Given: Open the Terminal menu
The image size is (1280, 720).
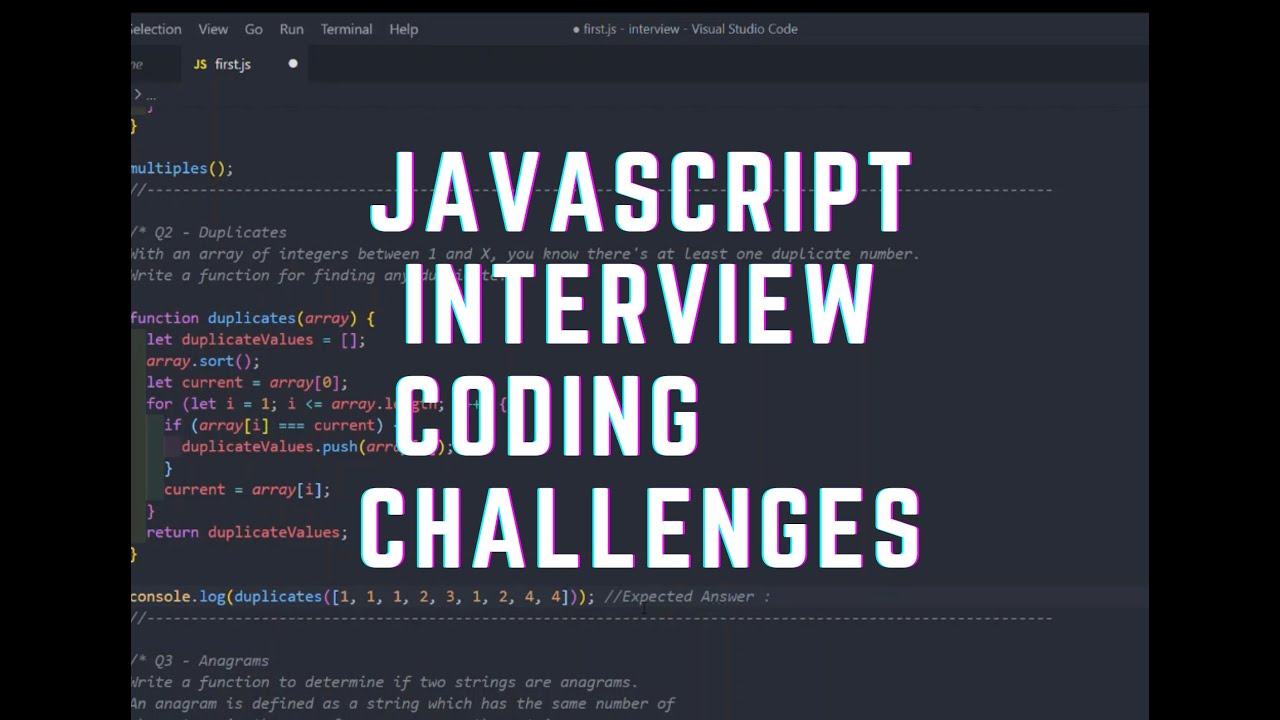Looking at the screenshot, I should [x=346, y=29].
